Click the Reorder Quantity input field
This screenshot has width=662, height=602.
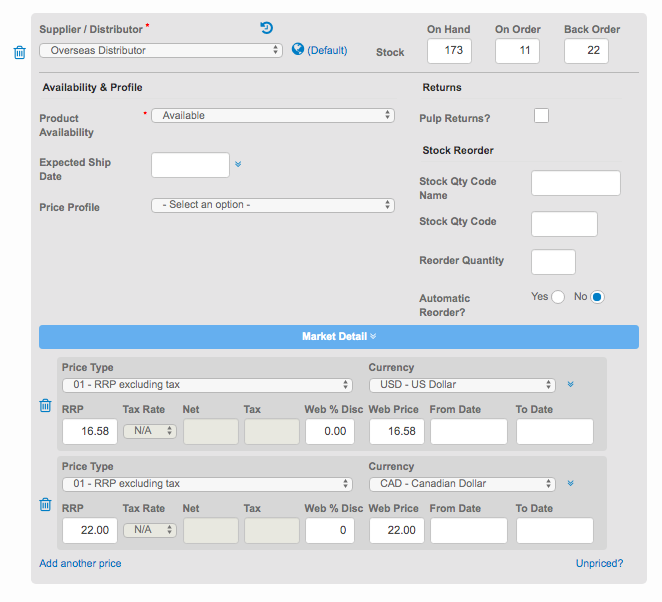pyautogui.click(x=553, y=262)
